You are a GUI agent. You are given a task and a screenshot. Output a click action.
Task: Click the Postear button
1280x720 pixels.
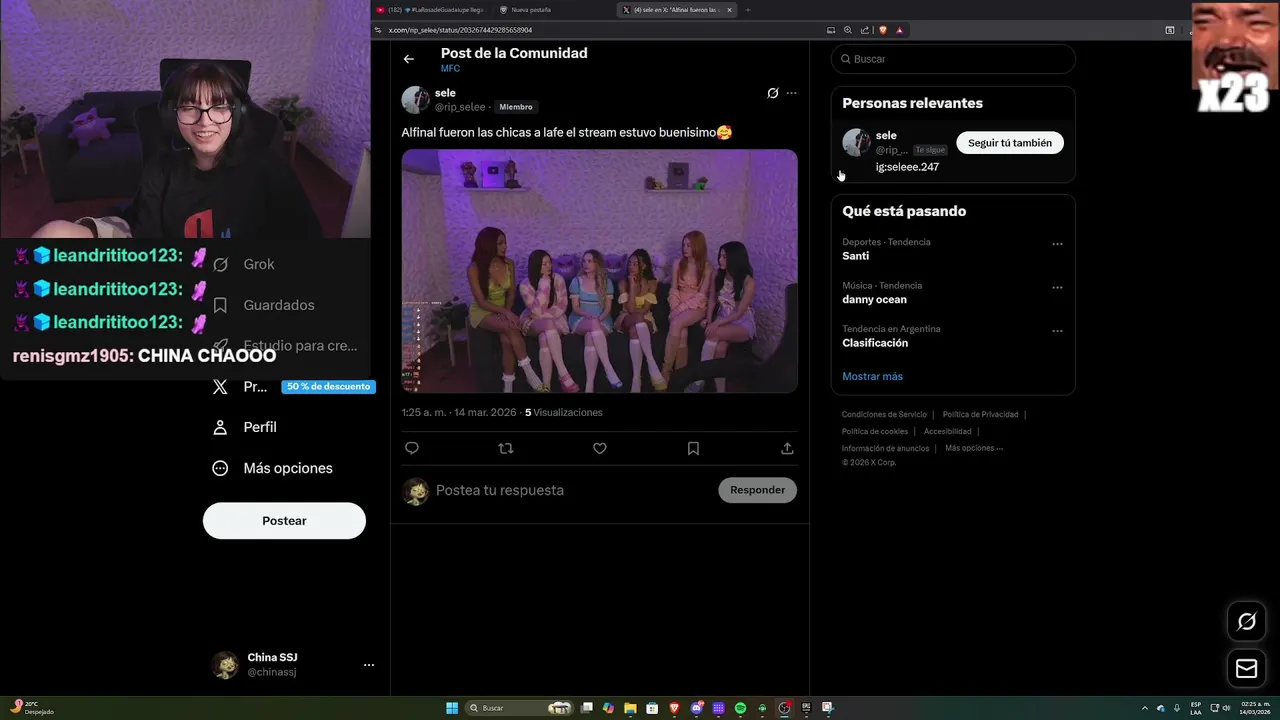click(x=284, y=521)
